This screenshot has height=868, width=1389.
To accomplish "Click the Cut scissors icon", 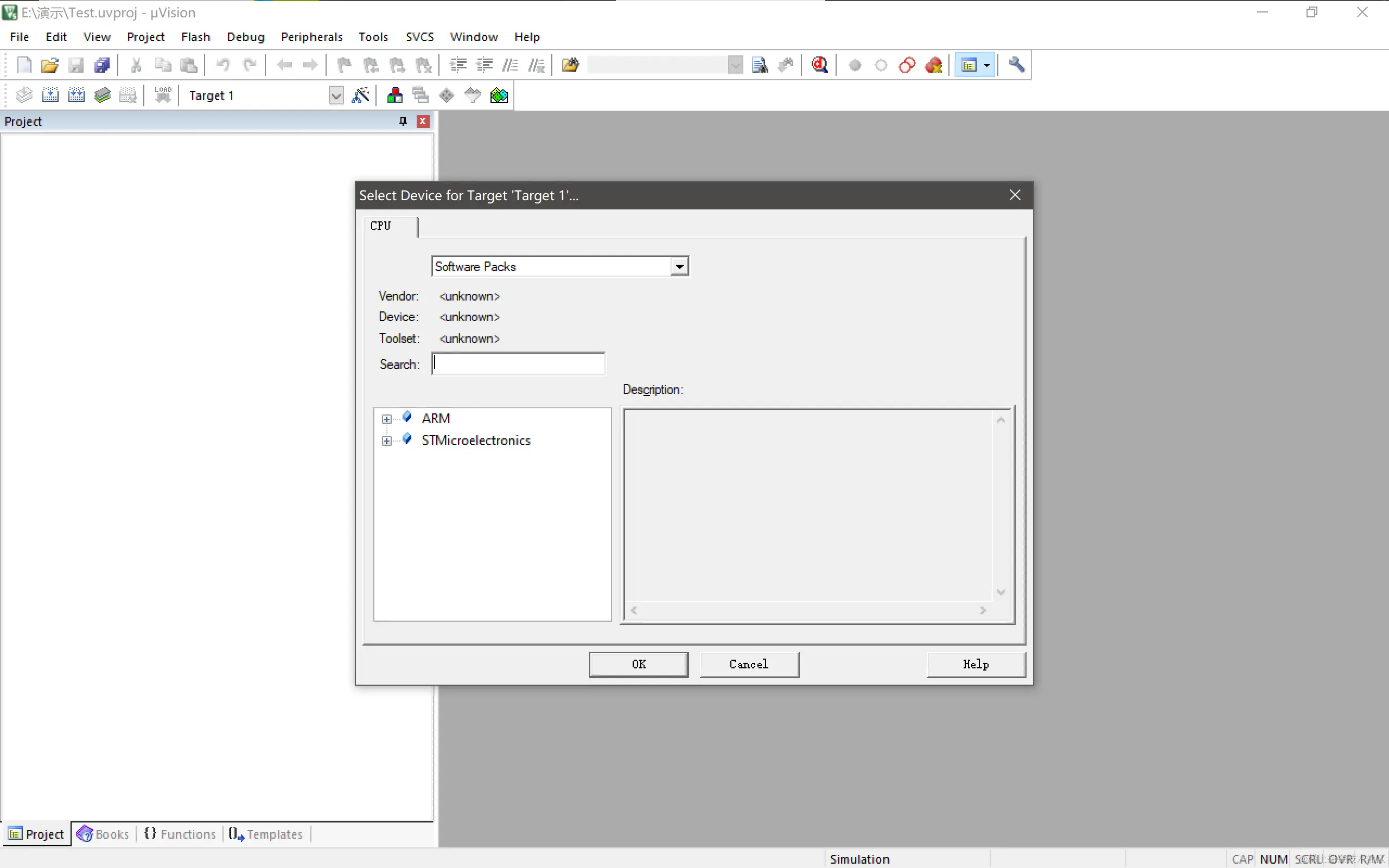I will tap(136, 65).
